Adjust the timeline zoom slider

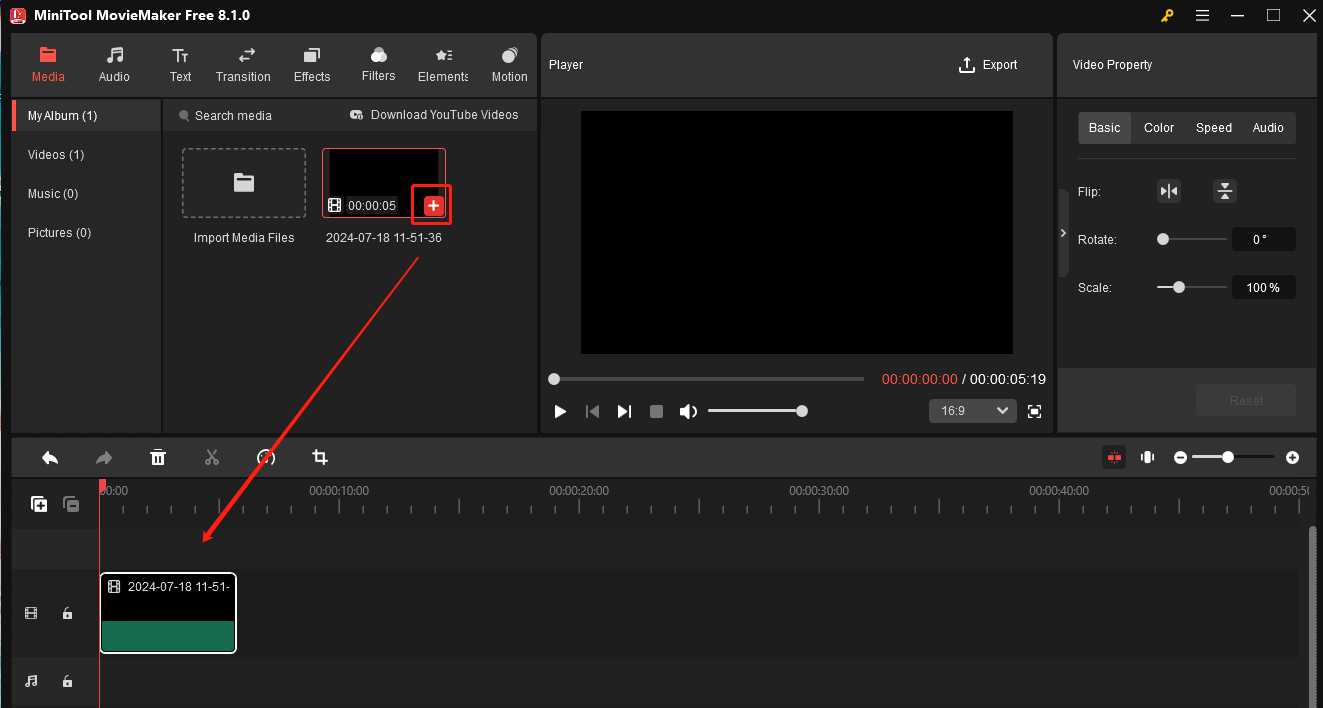[1233, 457]
